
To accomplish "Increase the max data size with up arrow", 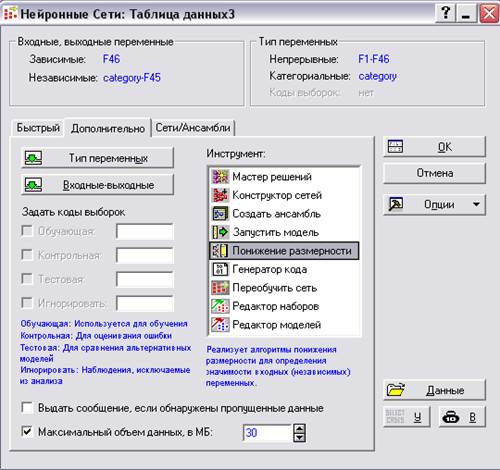I will (300, 428).
